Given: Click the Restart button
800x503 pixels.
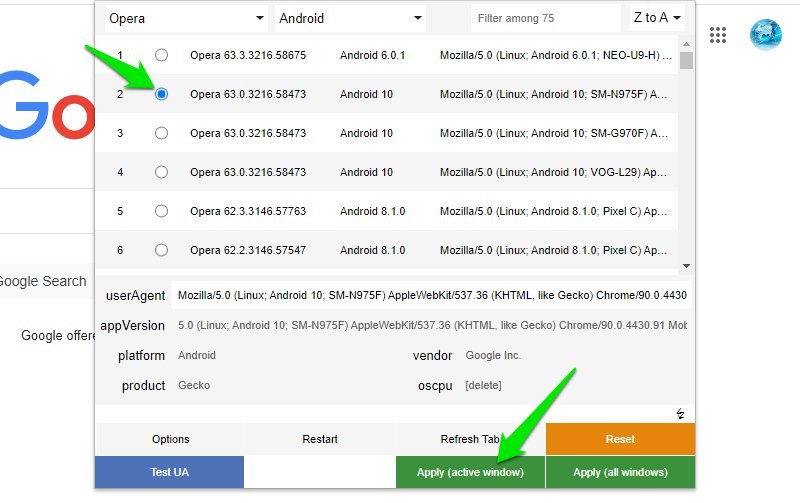Looking at the screenshot, I should [x=320, y=439].
